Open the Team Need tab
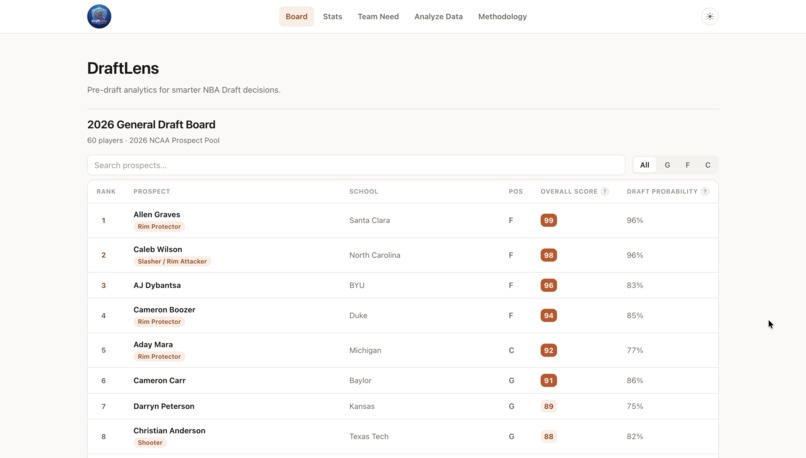This screenshot has height=458, width=806. (x=378, y=16)
